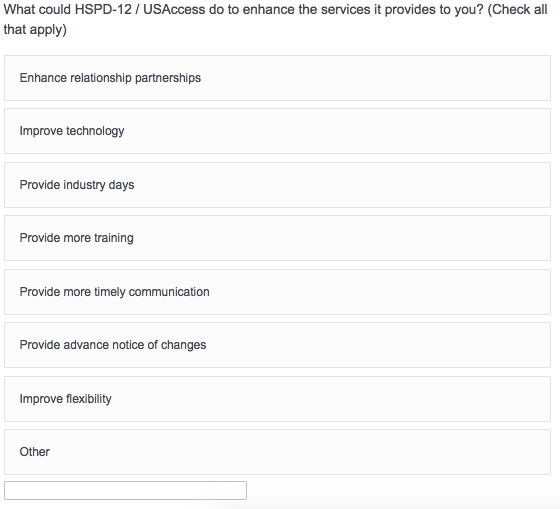Screen dimensions: 560x509
Task: Mark Provide more timely communication
Action: [277, 292]
